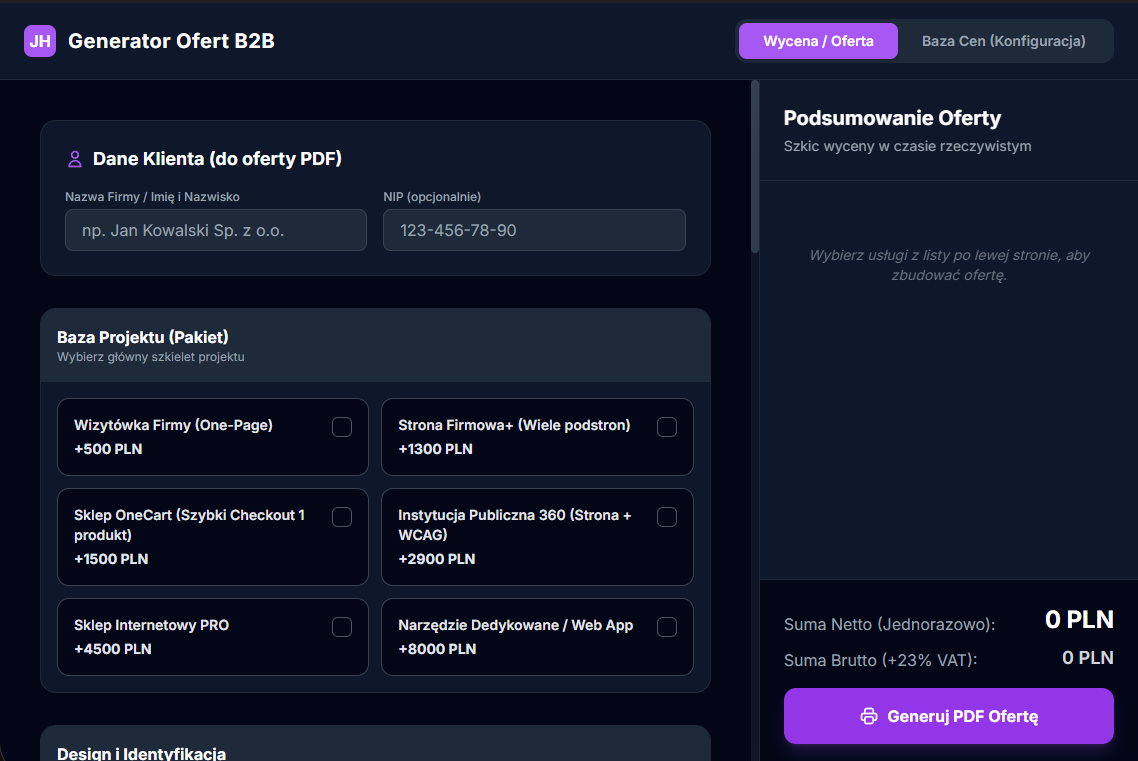Click the Wybierz główny szkielet projektu subtitle
This screenshot has width=1138, height=761.
point(151,357)
